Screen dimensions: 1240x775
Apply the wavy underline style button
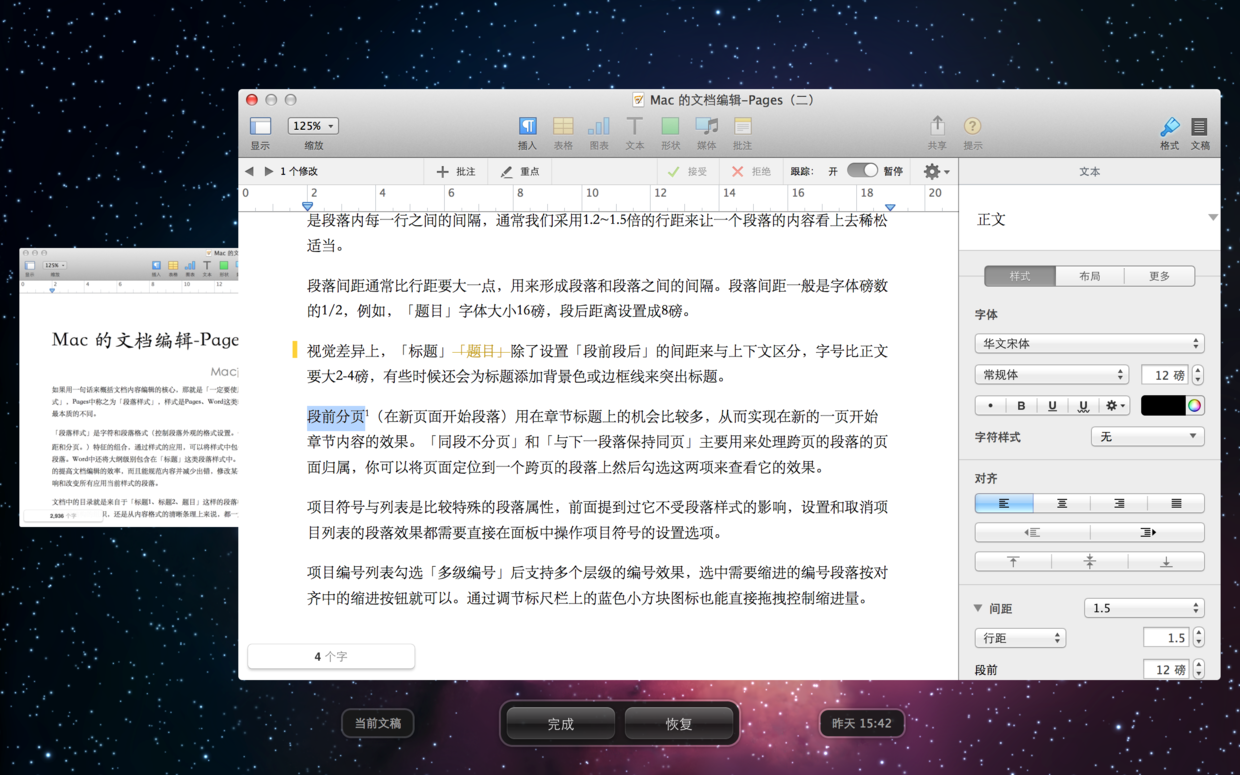click(x=1082, y=406)
